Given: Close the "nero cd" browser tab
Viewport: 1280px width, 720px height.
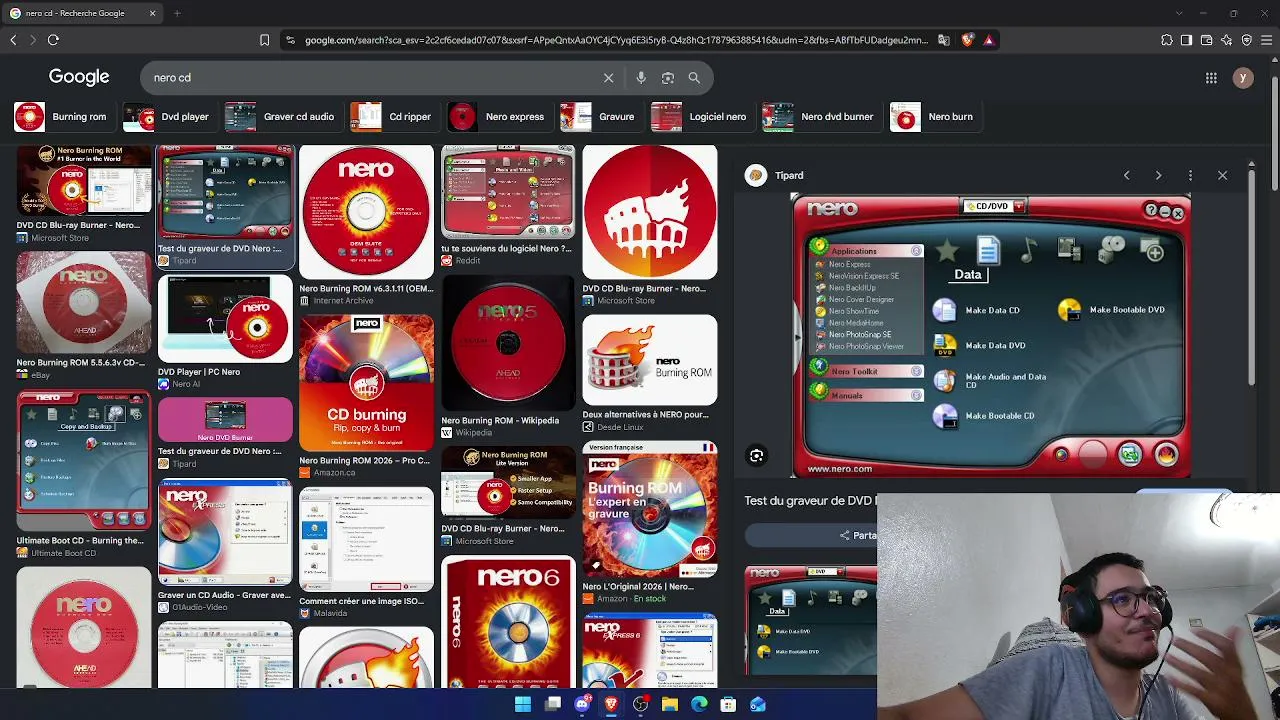Looking at the screenshot, I should coord(153,13).
